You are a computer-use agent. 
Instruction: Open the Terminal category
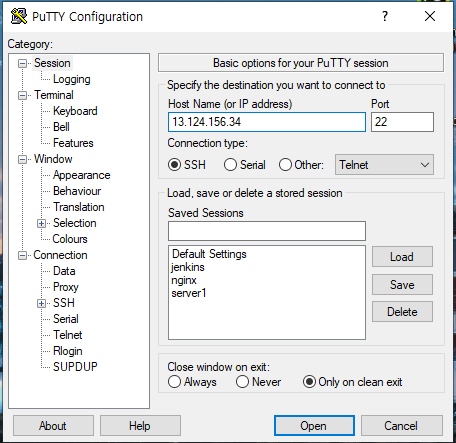pyautogui.click(x=54, y=95)
